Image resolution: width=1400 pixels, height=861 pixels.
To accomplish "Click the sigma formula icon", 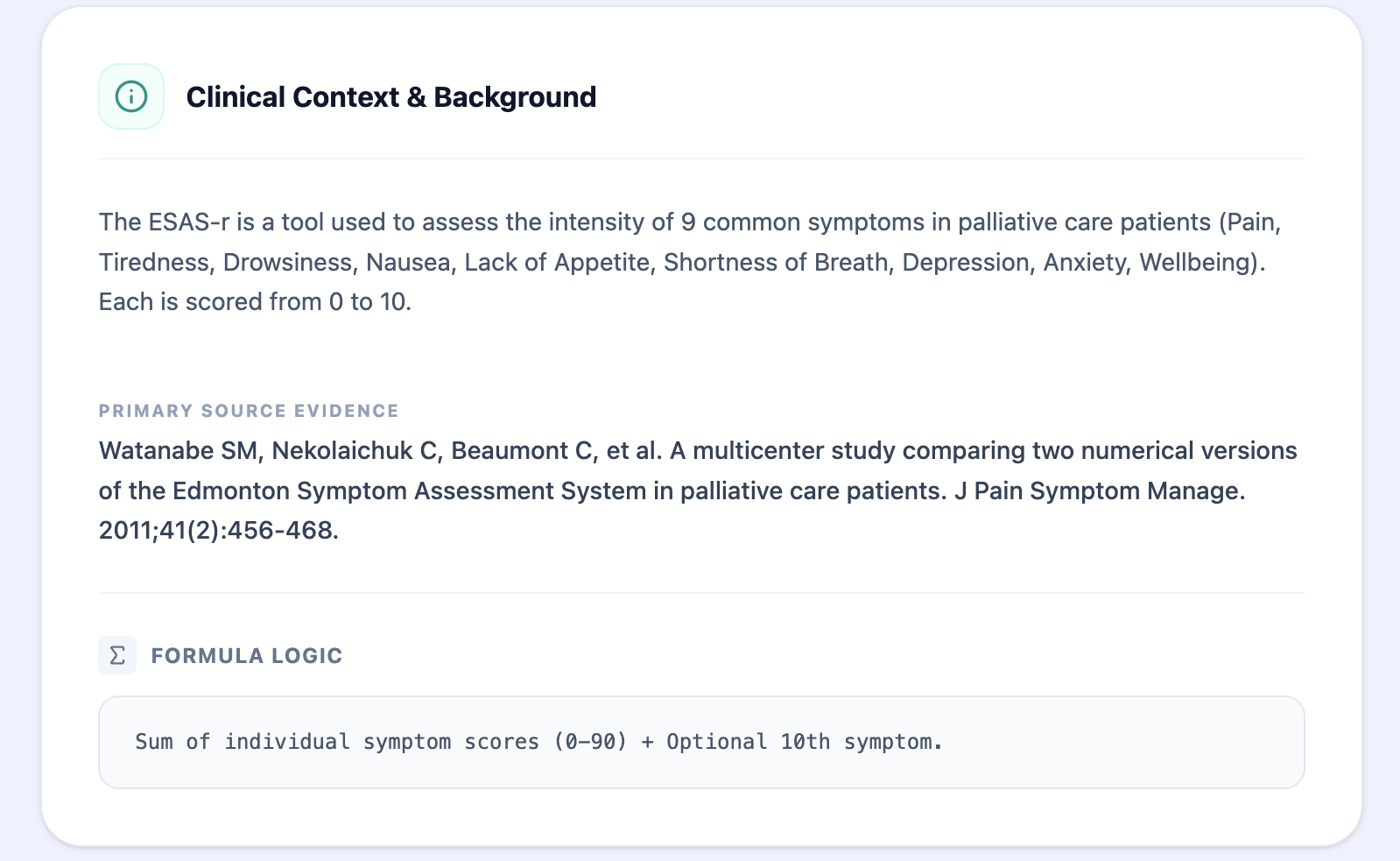I will (x=117, y=655).
